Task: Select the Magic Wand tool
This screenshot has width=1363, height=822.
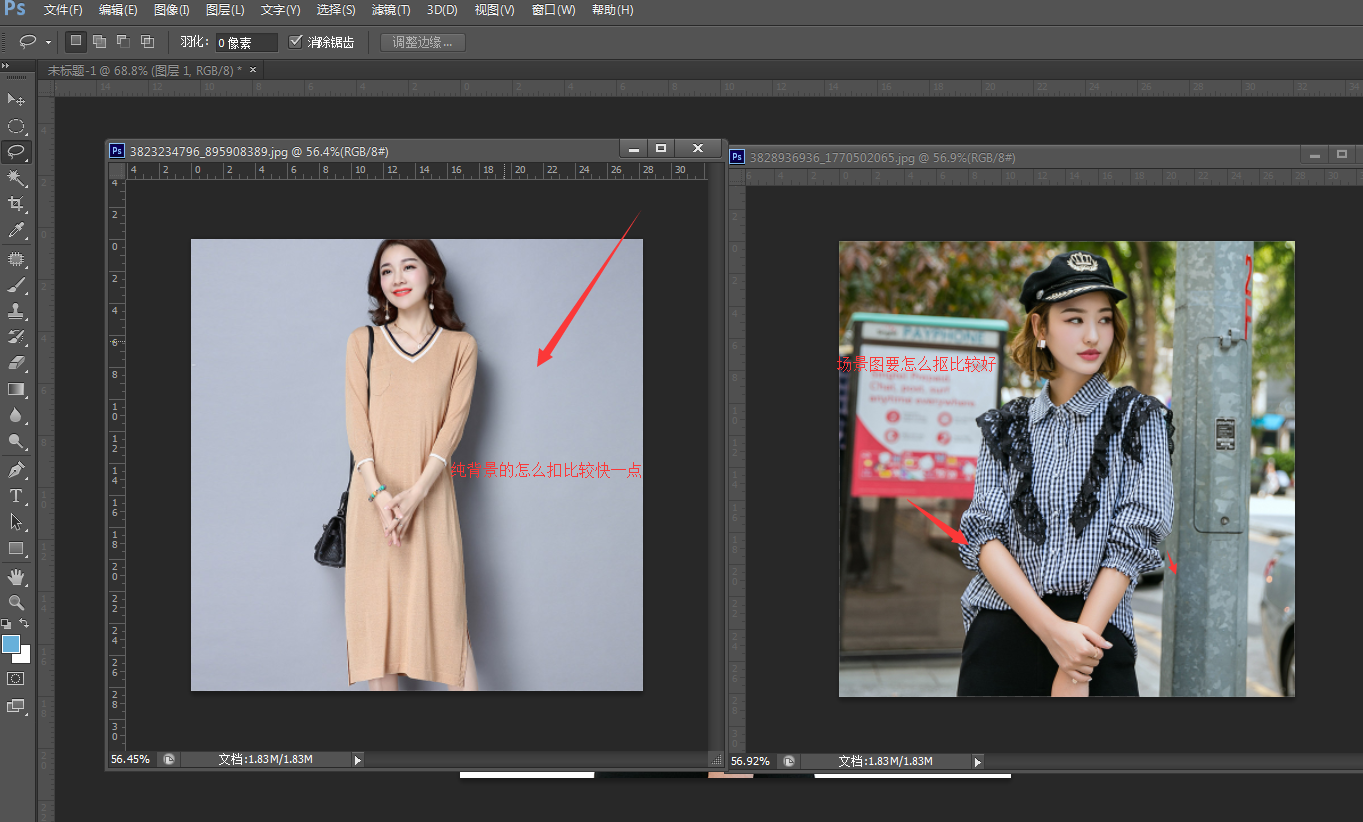Action: pyautogui.click(x=16, y=178)
